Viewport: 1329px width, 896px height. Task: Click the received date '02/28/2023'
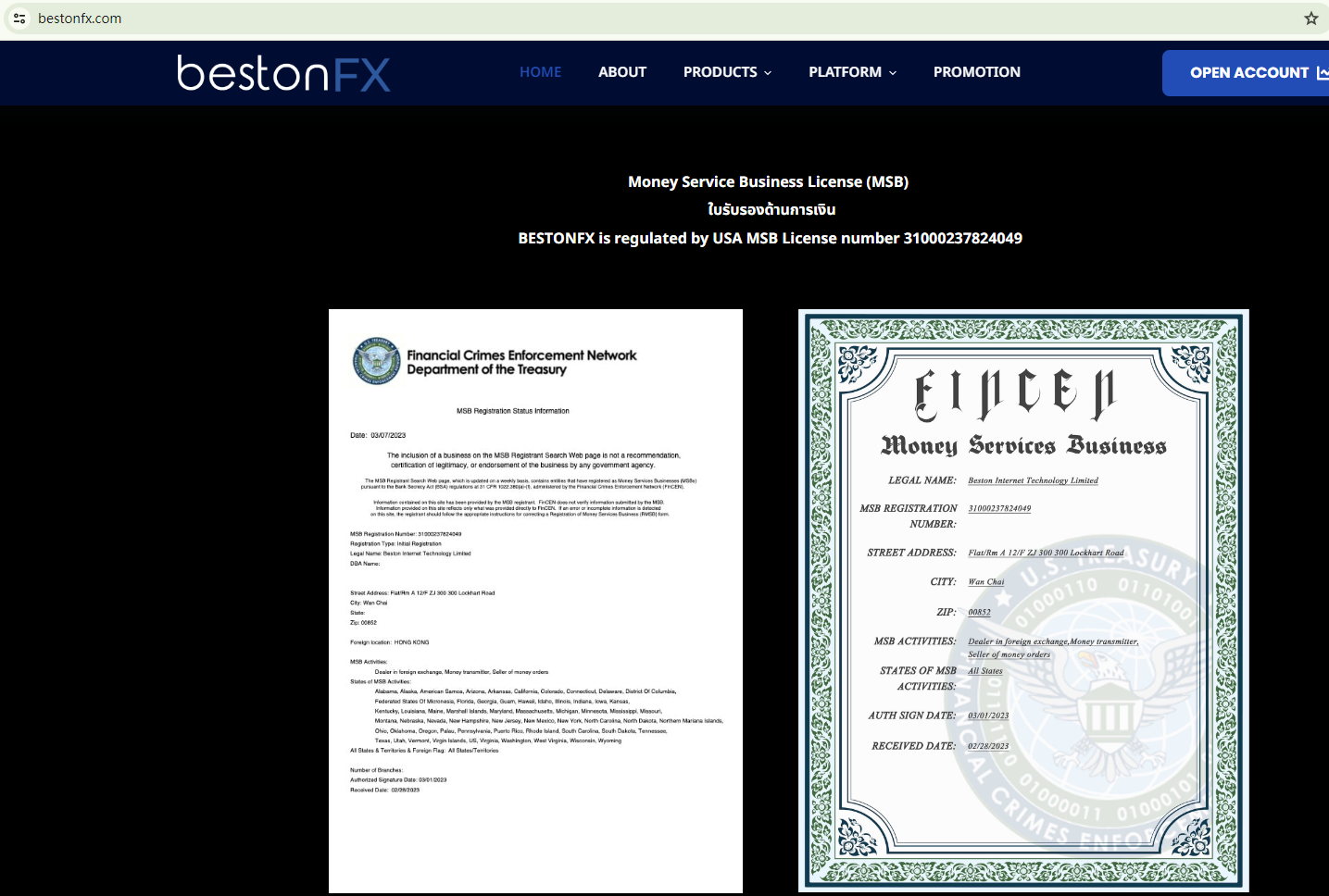click(x=988, y=746)
